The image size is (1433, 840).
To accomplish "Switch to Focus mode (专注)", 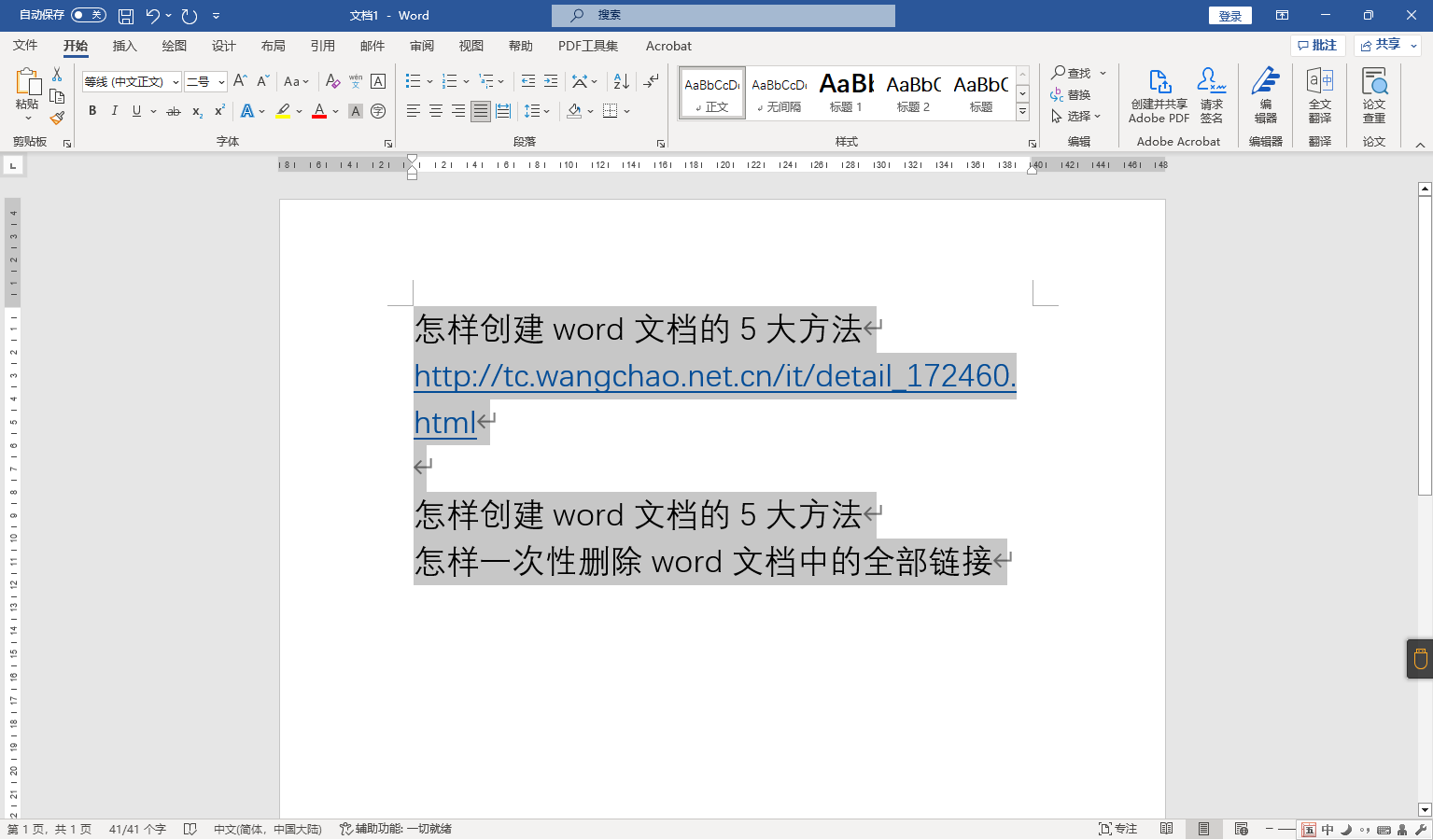I will [x=1117, y=829].
